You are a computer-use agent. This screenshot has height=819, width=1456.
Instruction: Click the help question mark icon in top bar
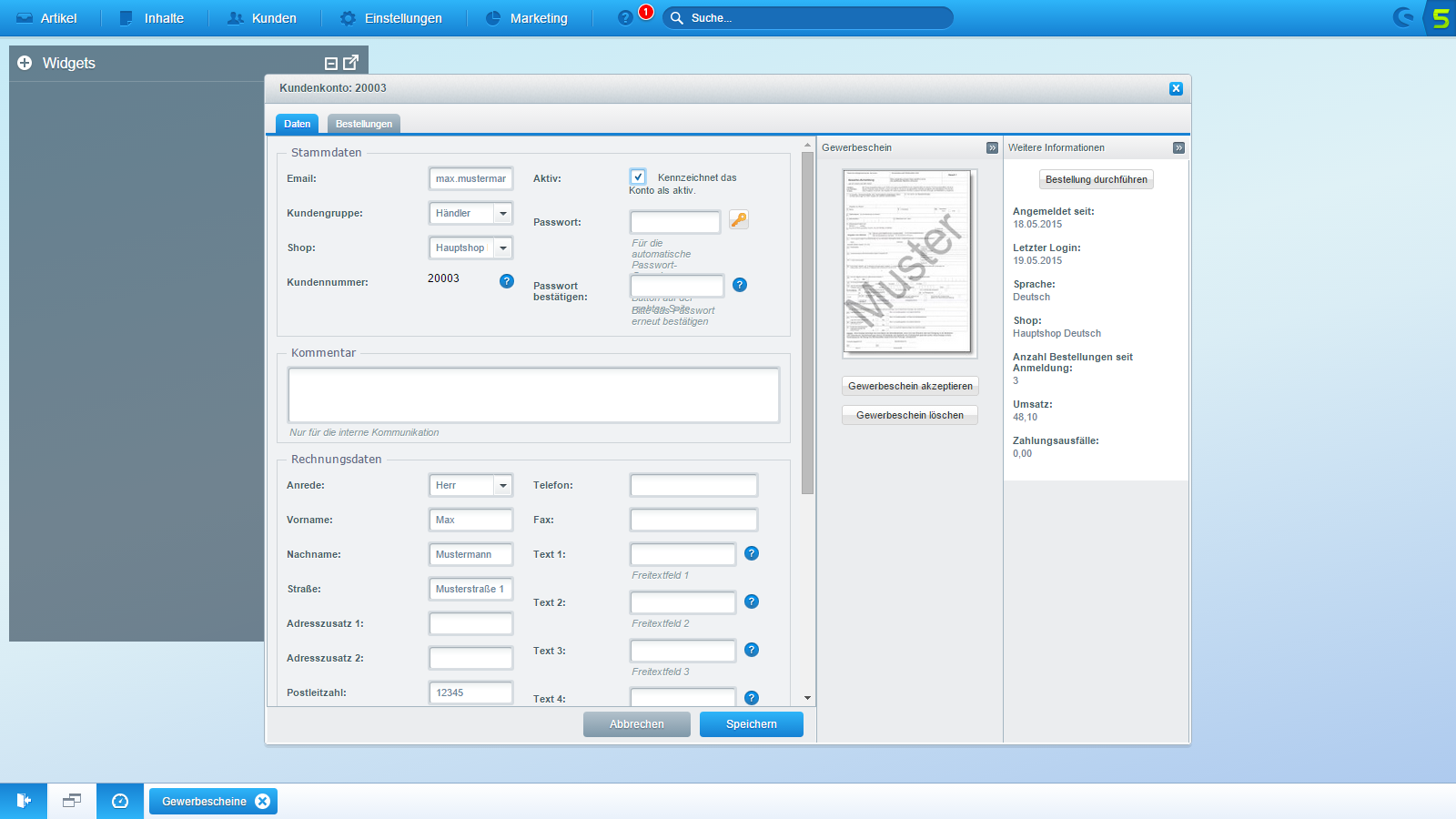(x=625, y=17)
